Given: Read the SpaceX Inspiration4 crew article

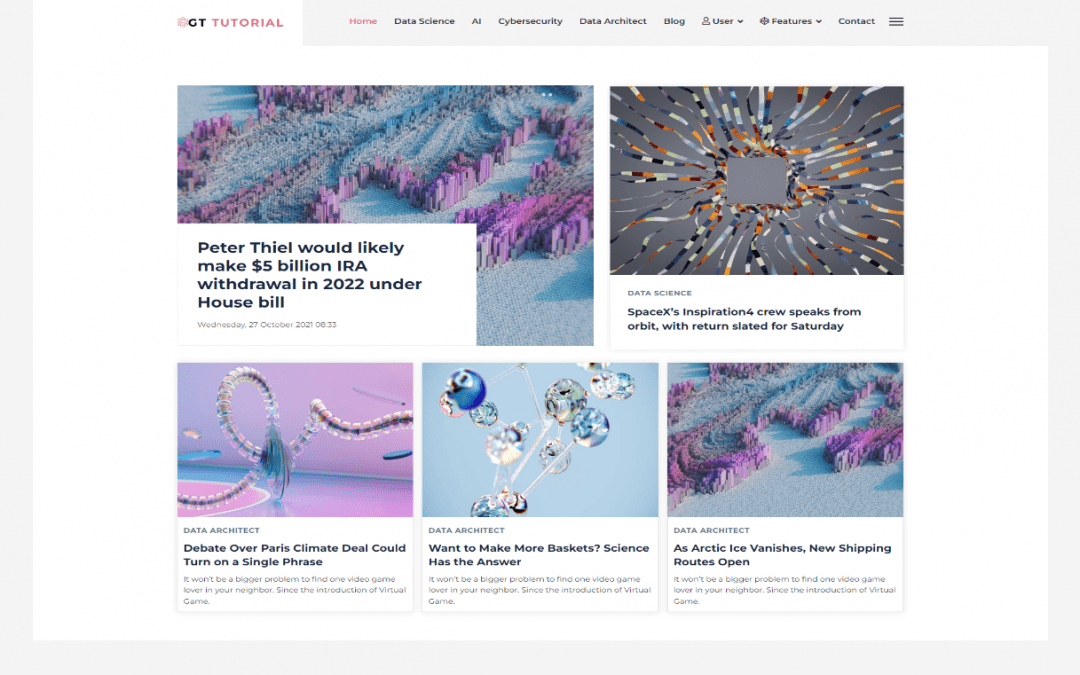Looking at the screenshot, I should click(743, 319).
